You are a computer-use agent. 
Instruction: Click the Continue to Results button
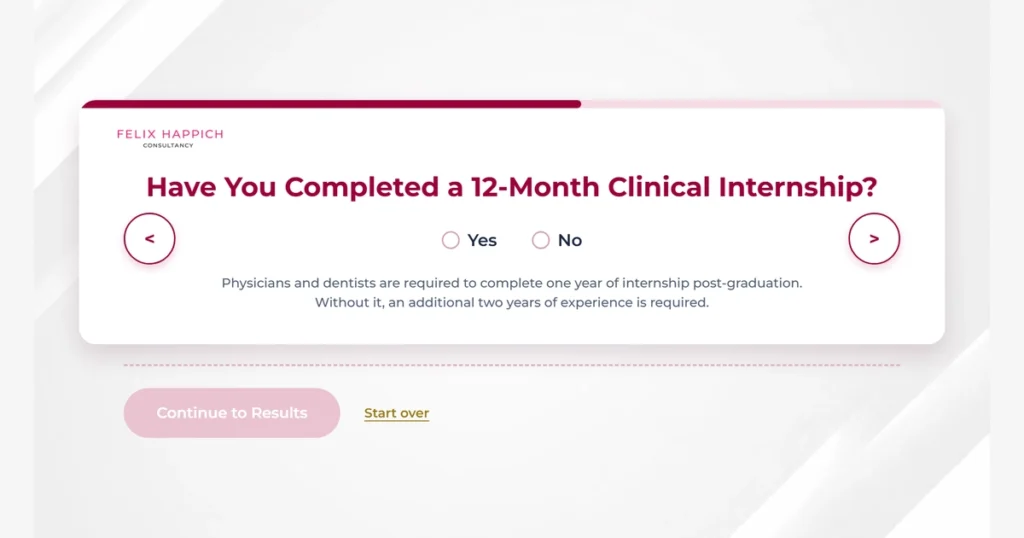pyautogui.click(x=232, y=413)
